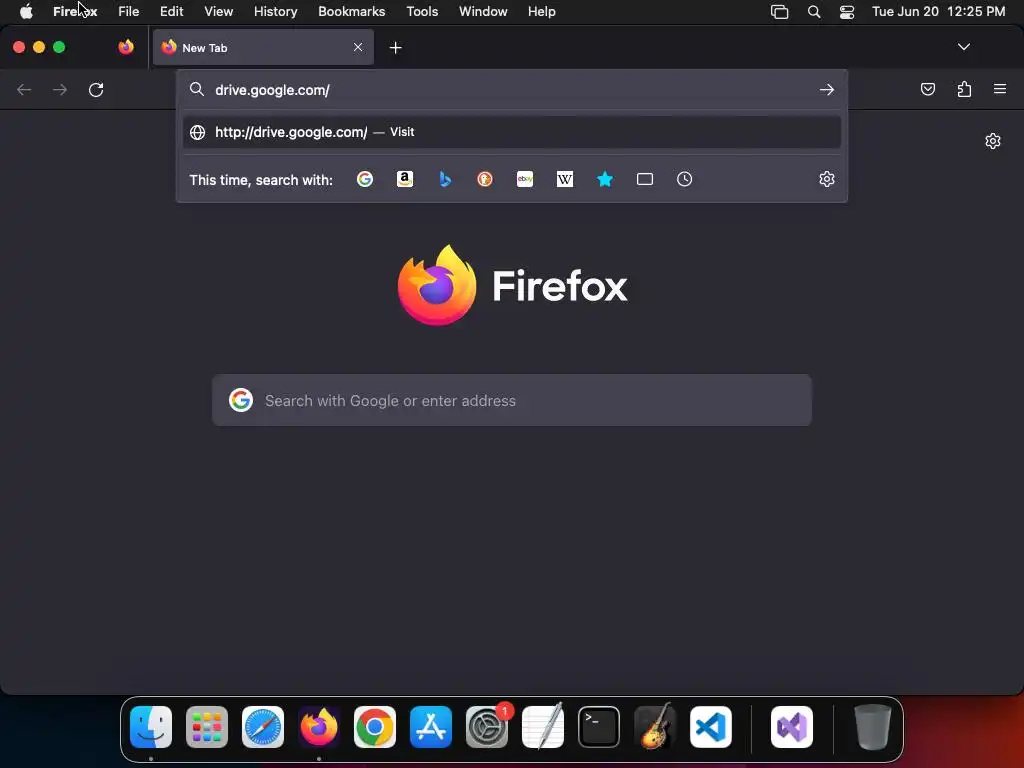Screen dimensions: 1024x768
Task: Open App Store from the dock
Action: coord(431,727)
